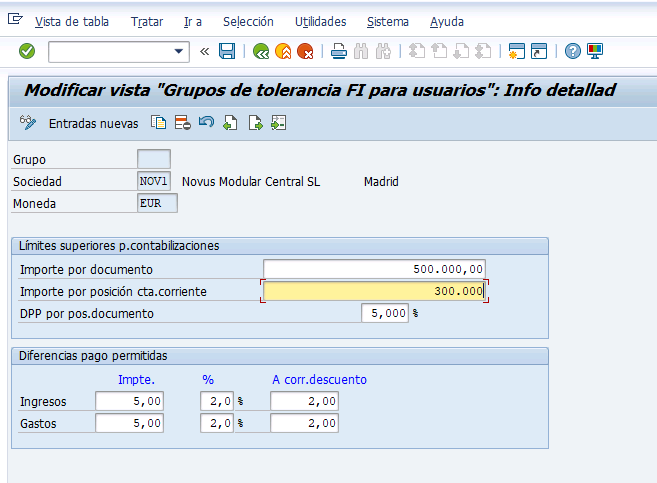Click the empty Grupo field

pyautogui.click(x=154, y=159)
